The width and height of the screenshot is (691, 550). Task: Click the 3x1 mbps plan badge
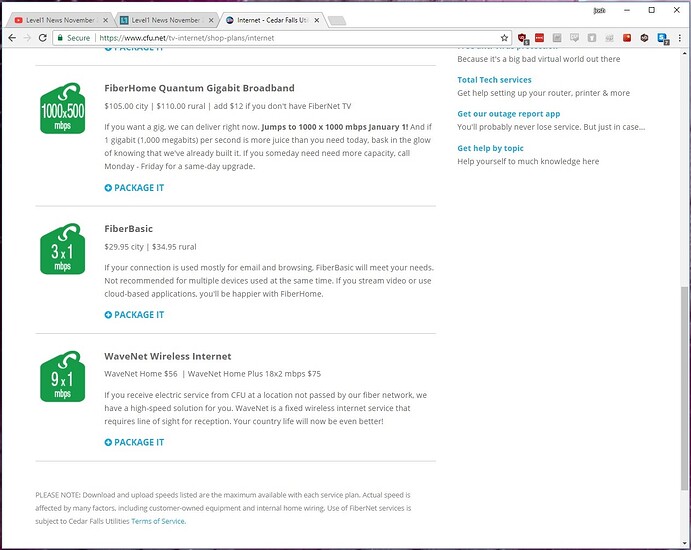[x=62, y=249]
